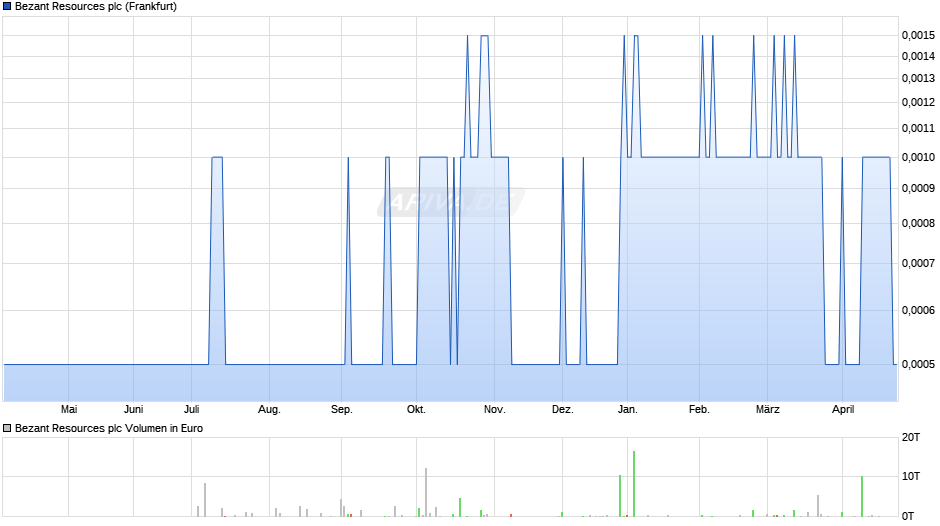
Task: Click the 'Bezant Resources plc Volumen in Euro' label
Action: click(109, 428)
